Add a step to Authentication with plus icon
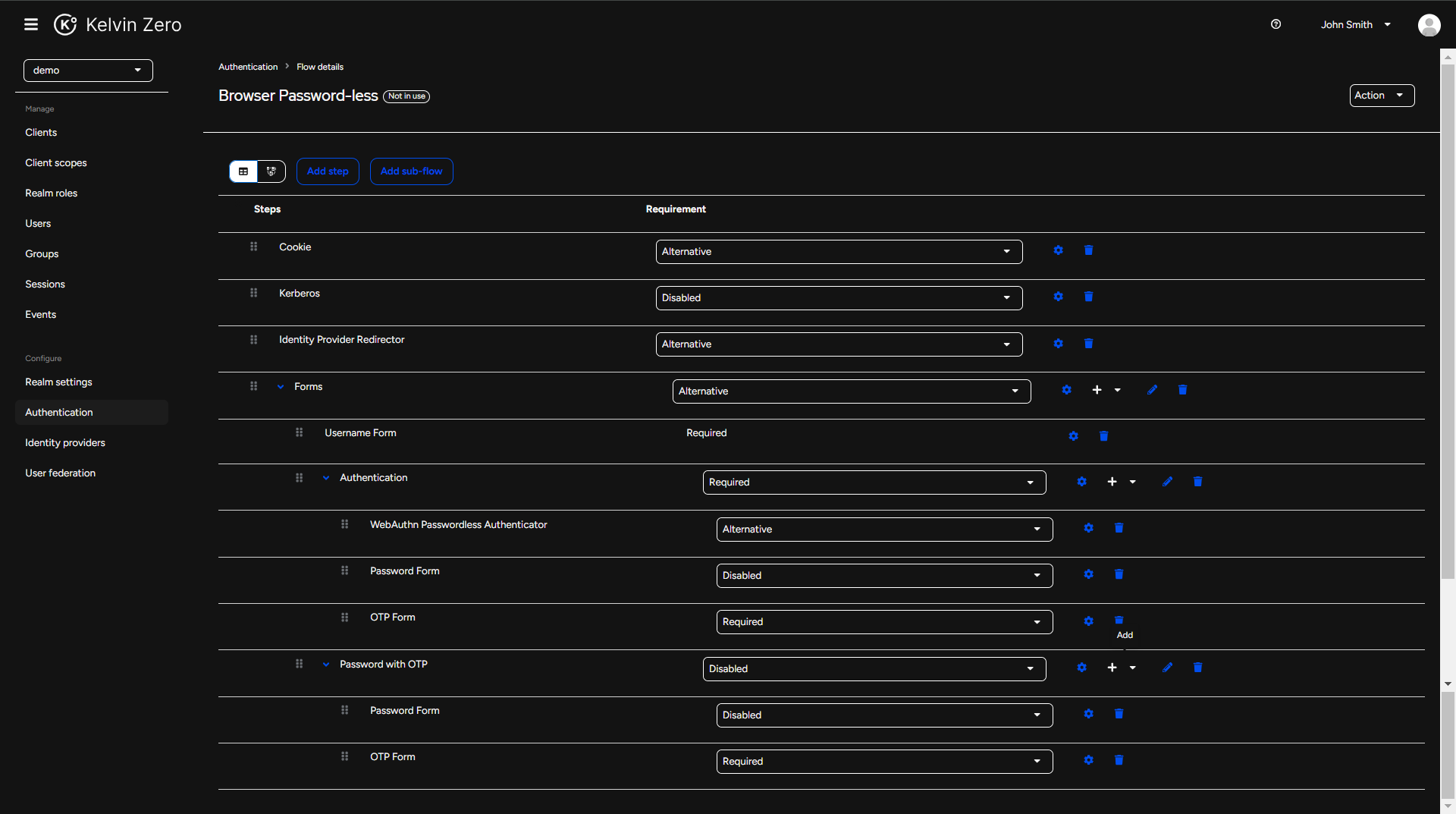 [1111, 482]
